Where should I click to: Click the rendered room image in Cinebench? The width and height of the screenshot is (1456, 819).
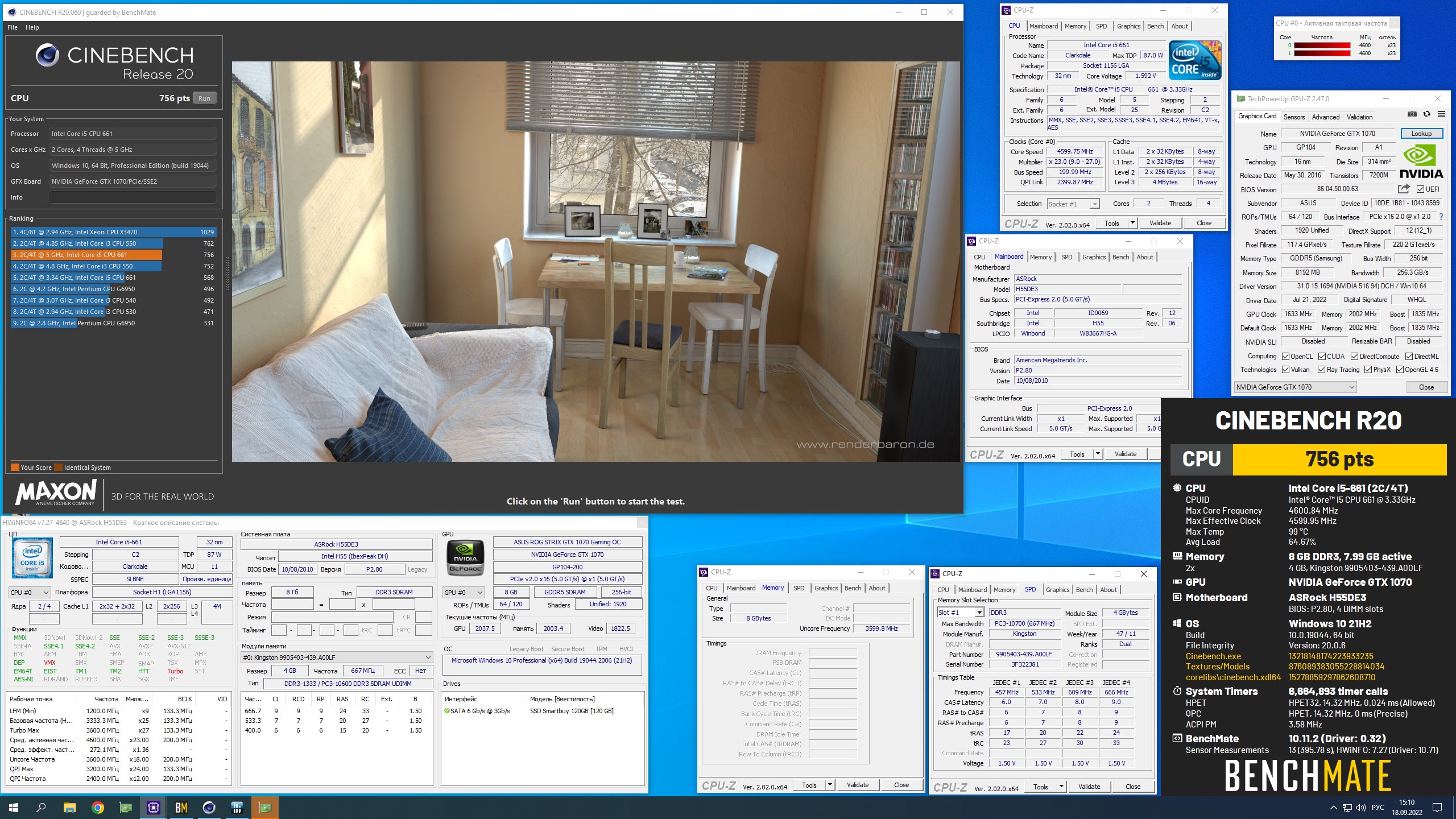(x=595, y=262)
